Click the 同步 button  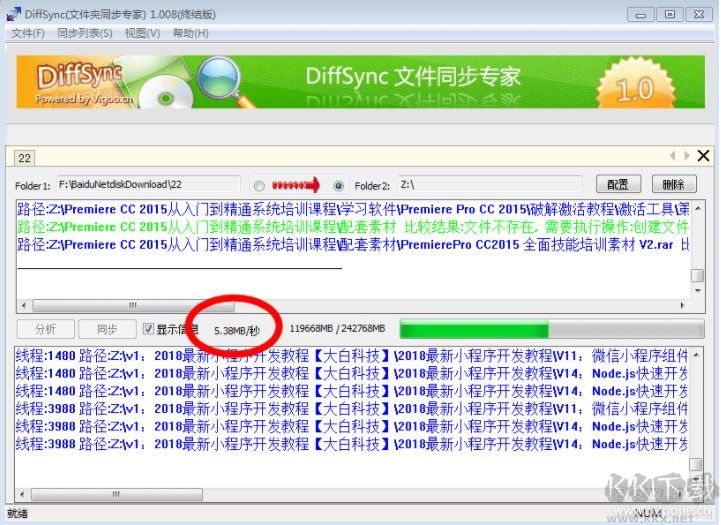pos(107,329)
